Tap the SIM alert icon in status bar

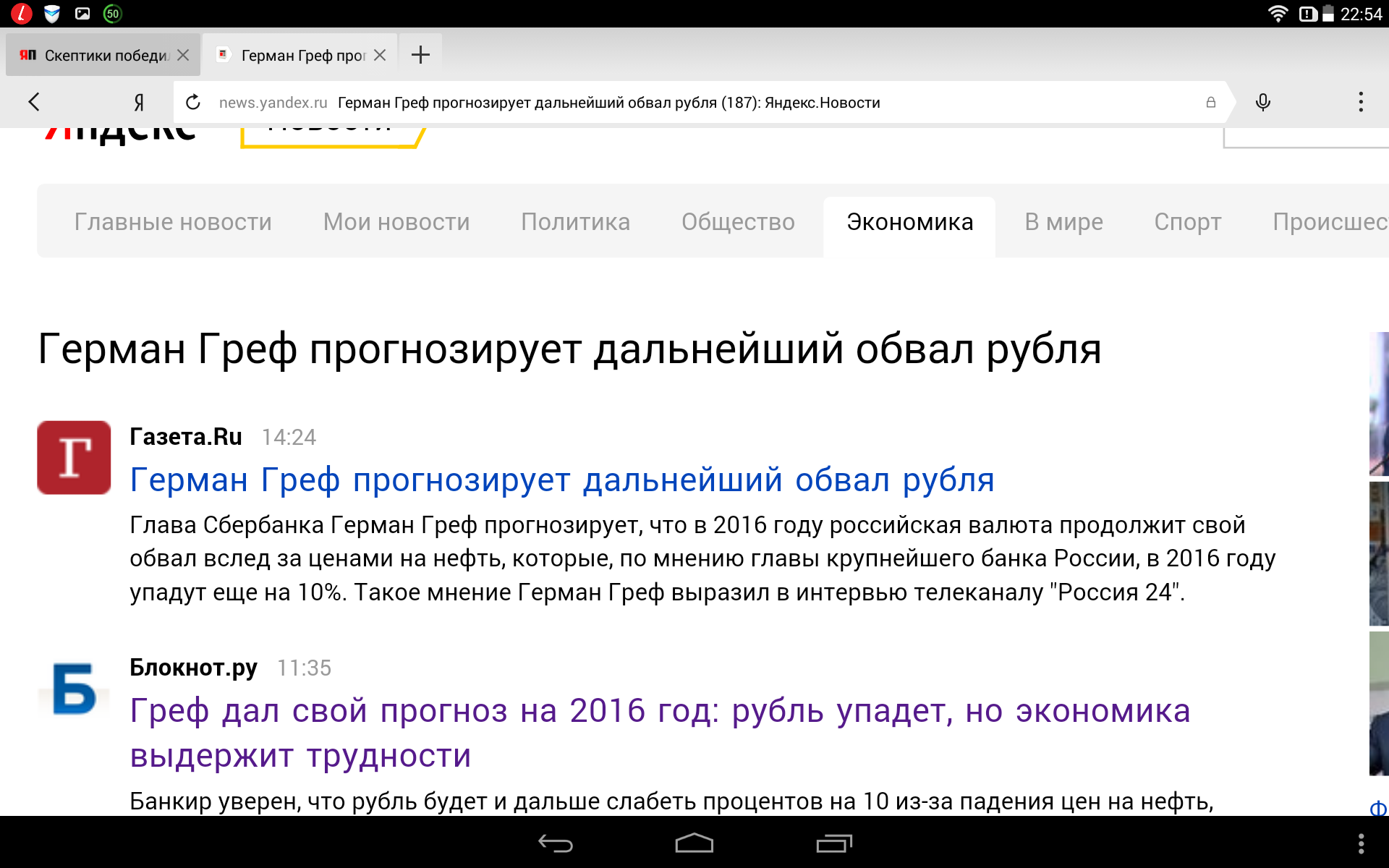[1307, 14]
